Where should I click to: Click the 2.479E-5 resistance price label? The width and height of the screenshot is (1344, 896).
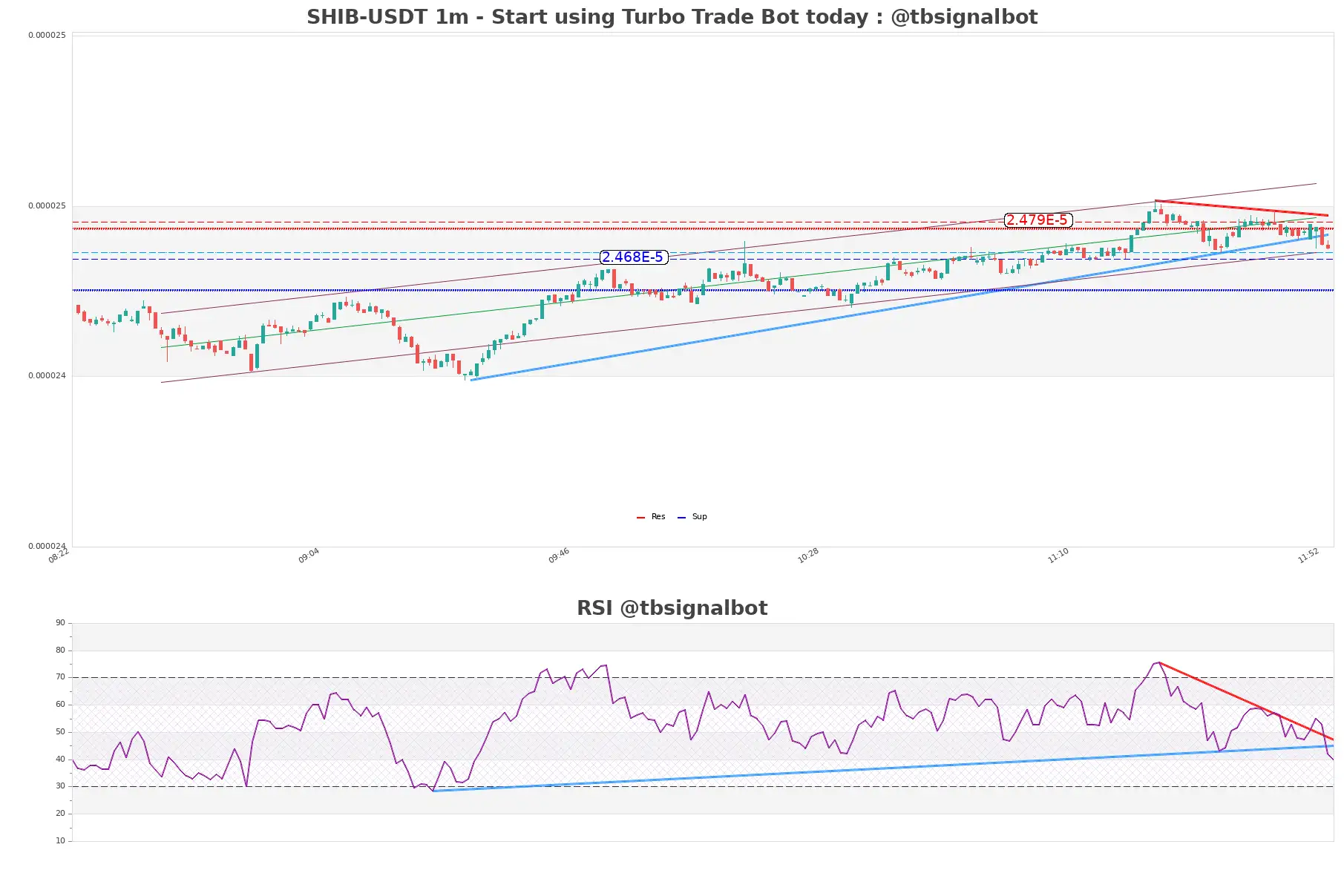click(x=1037, y=220)
